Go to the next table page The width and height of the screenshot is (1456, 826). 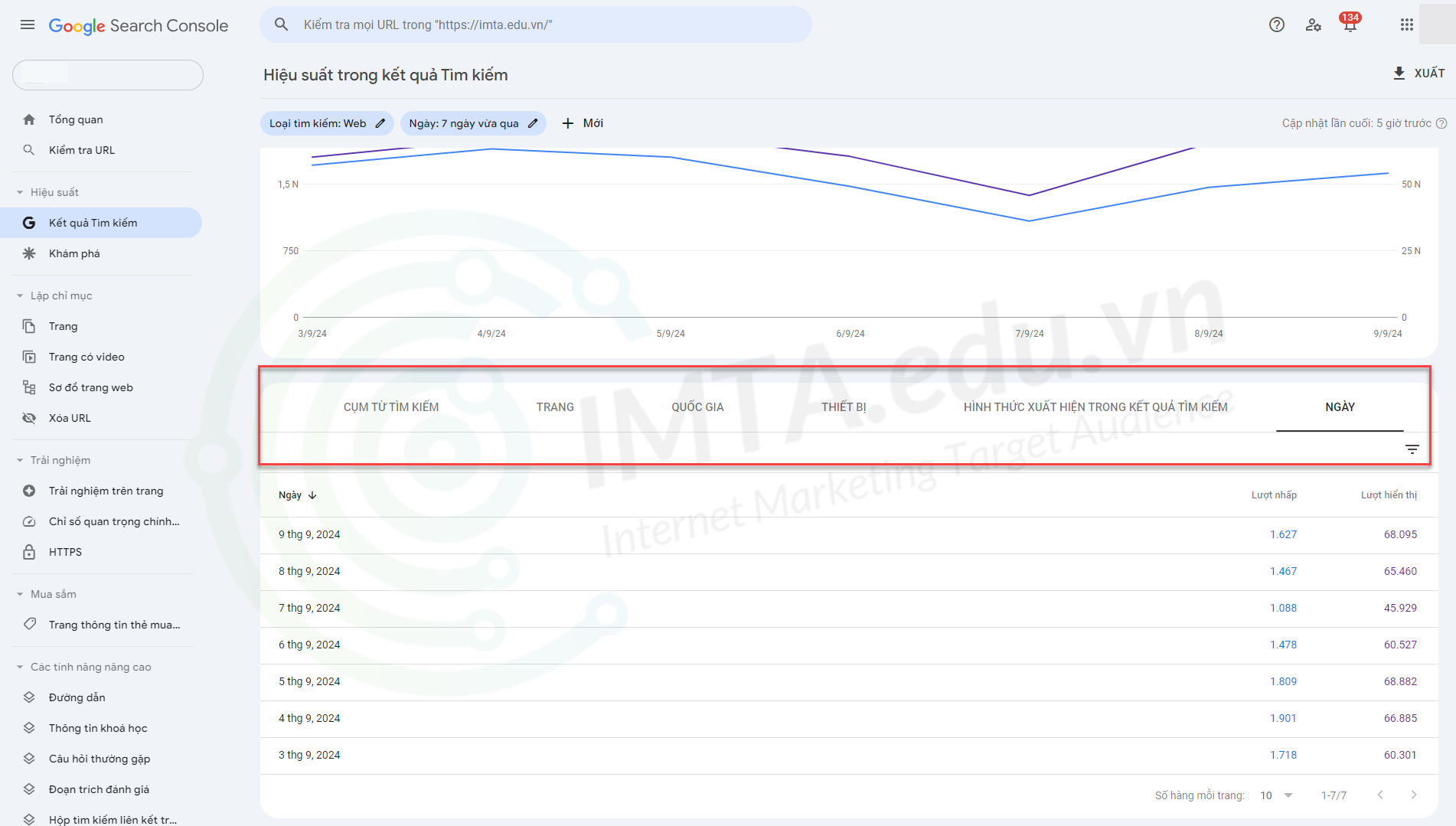coord(1414,795)
